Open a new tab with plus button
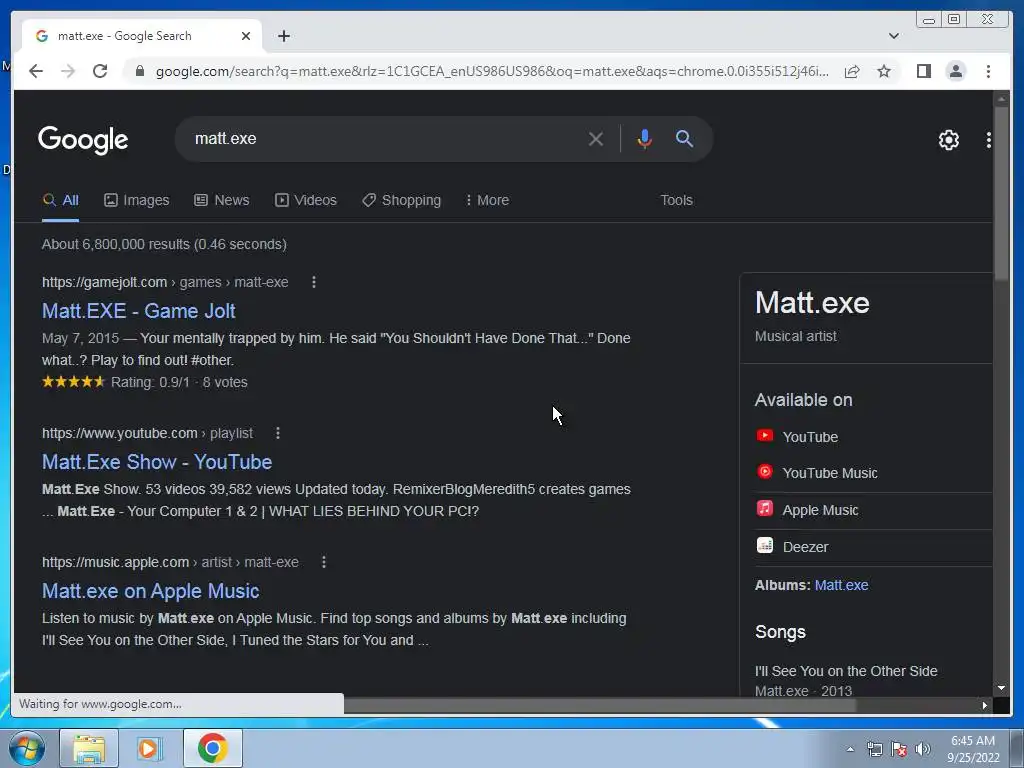Viewport: 1024px width, 768px height. [x=283, y=36]
